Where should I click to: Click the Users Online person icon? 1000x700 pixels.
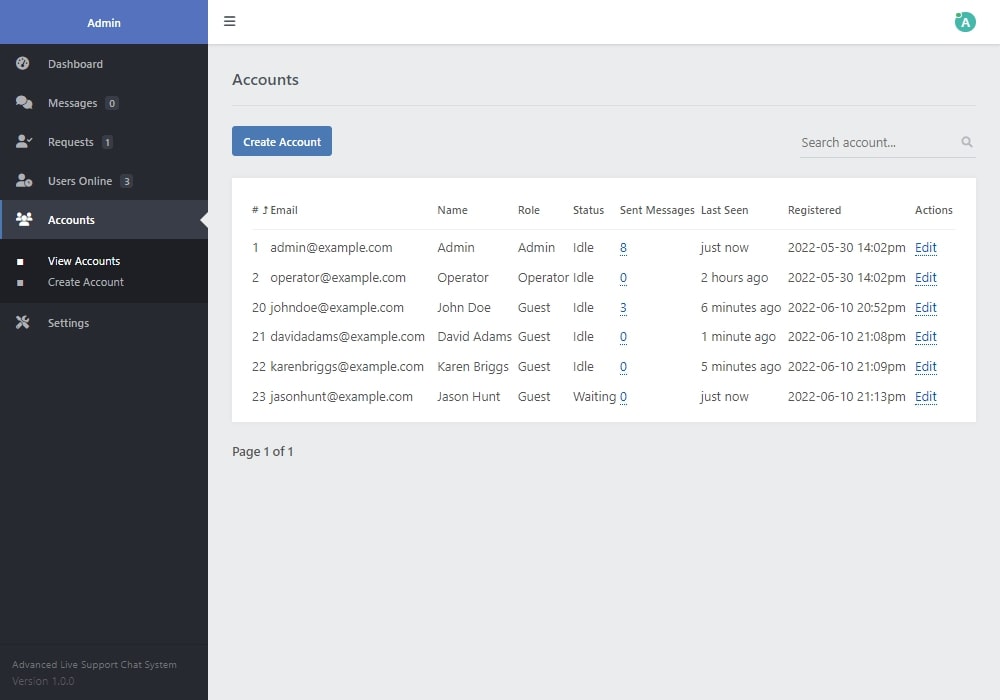(24, 180)
